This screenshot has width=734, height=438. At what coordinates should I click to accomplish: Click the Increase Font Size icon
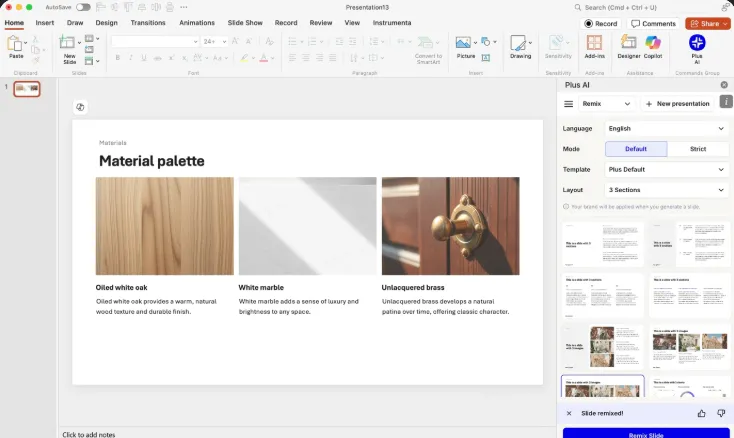pyautogui.click(x=235, y=41)
